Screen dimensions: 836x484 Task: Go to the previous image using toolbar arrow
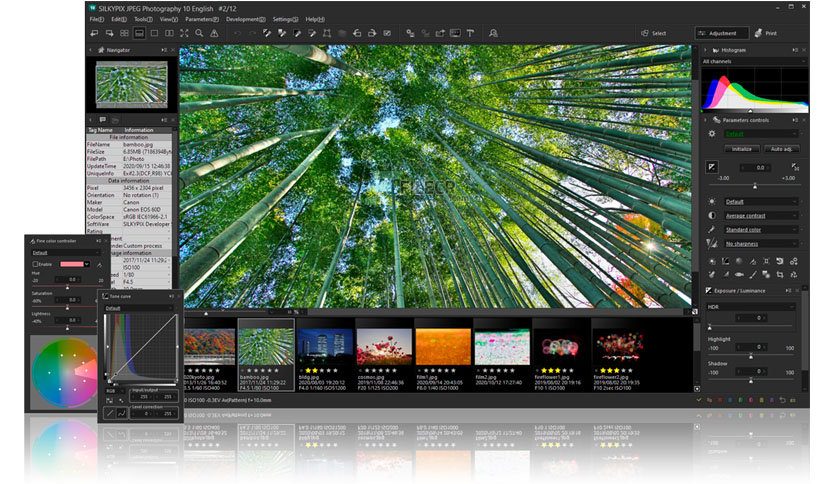point(94,33)
